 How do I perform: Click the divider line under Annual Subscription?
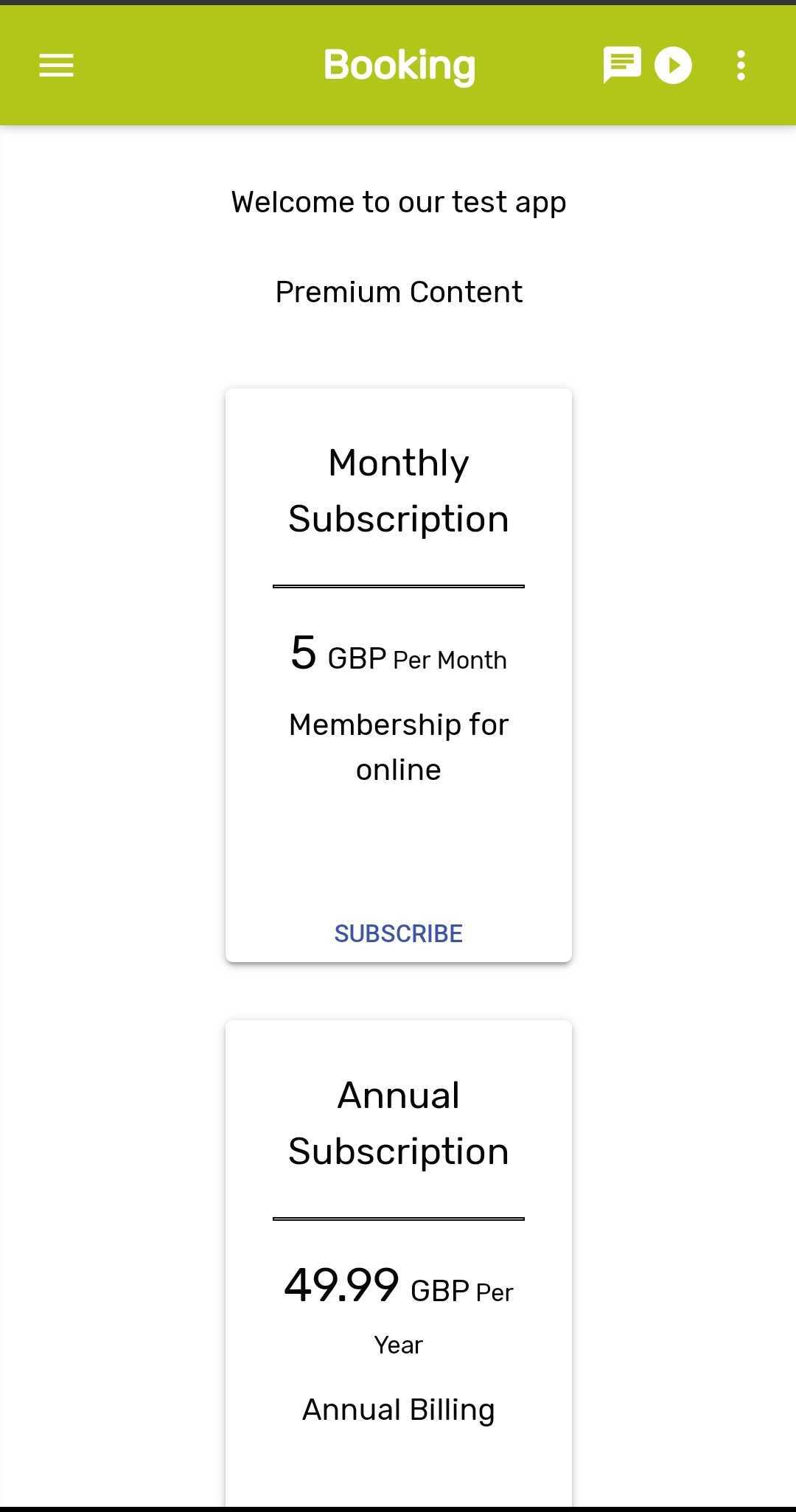tap(399, 1219)
